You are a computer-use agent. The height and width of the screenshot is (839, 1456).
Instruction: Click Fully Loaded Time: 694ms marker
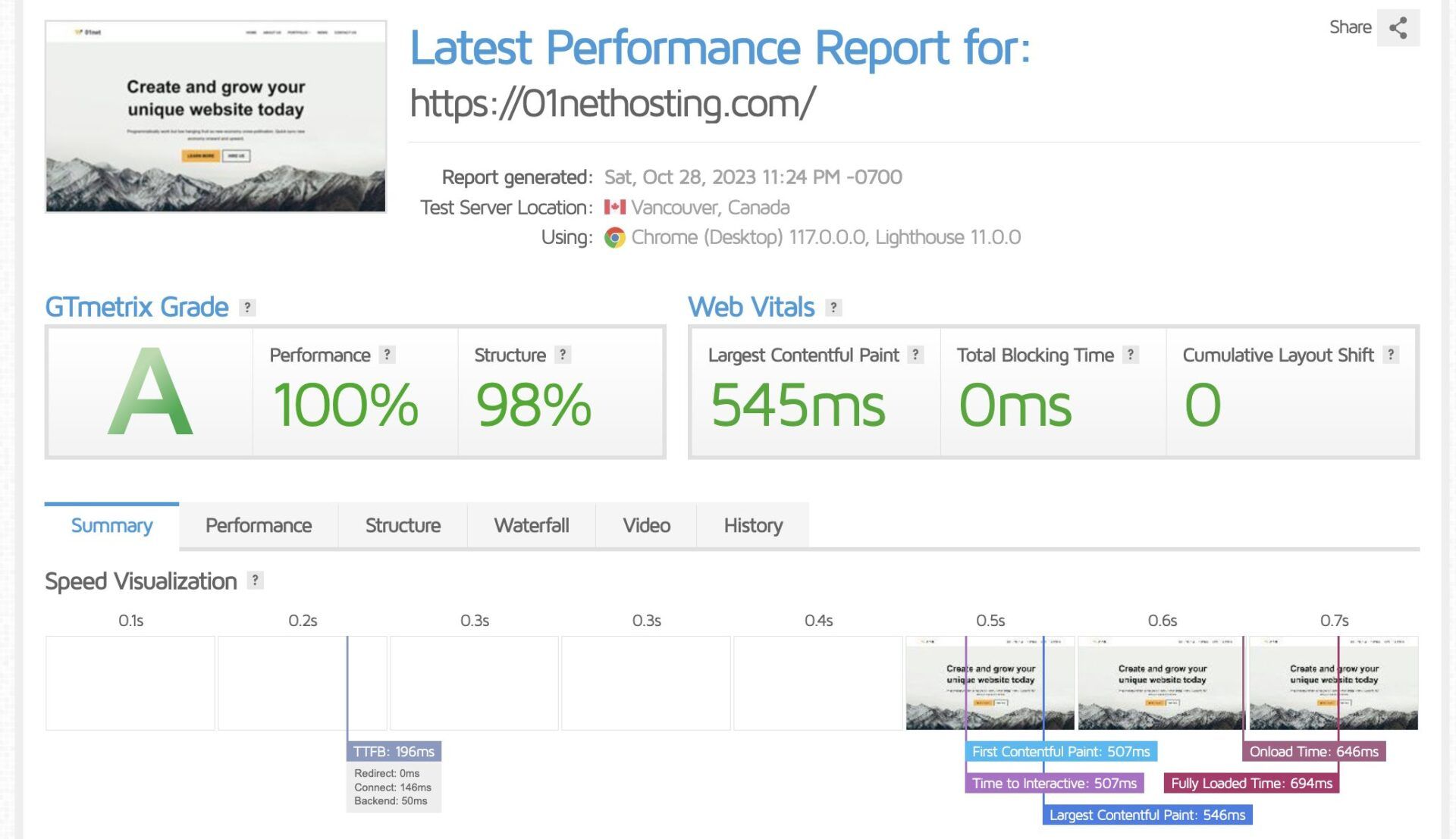coord(1251,784)
